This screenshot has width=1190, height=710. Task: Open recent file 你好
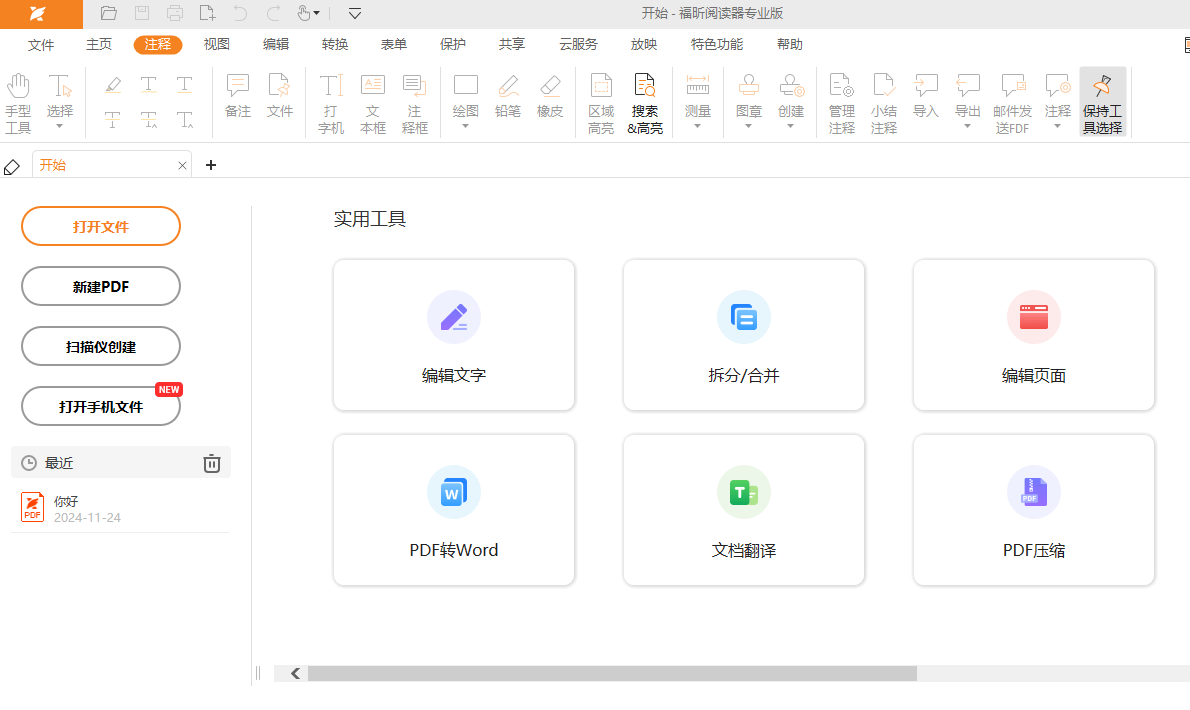(x=66, y=508)
